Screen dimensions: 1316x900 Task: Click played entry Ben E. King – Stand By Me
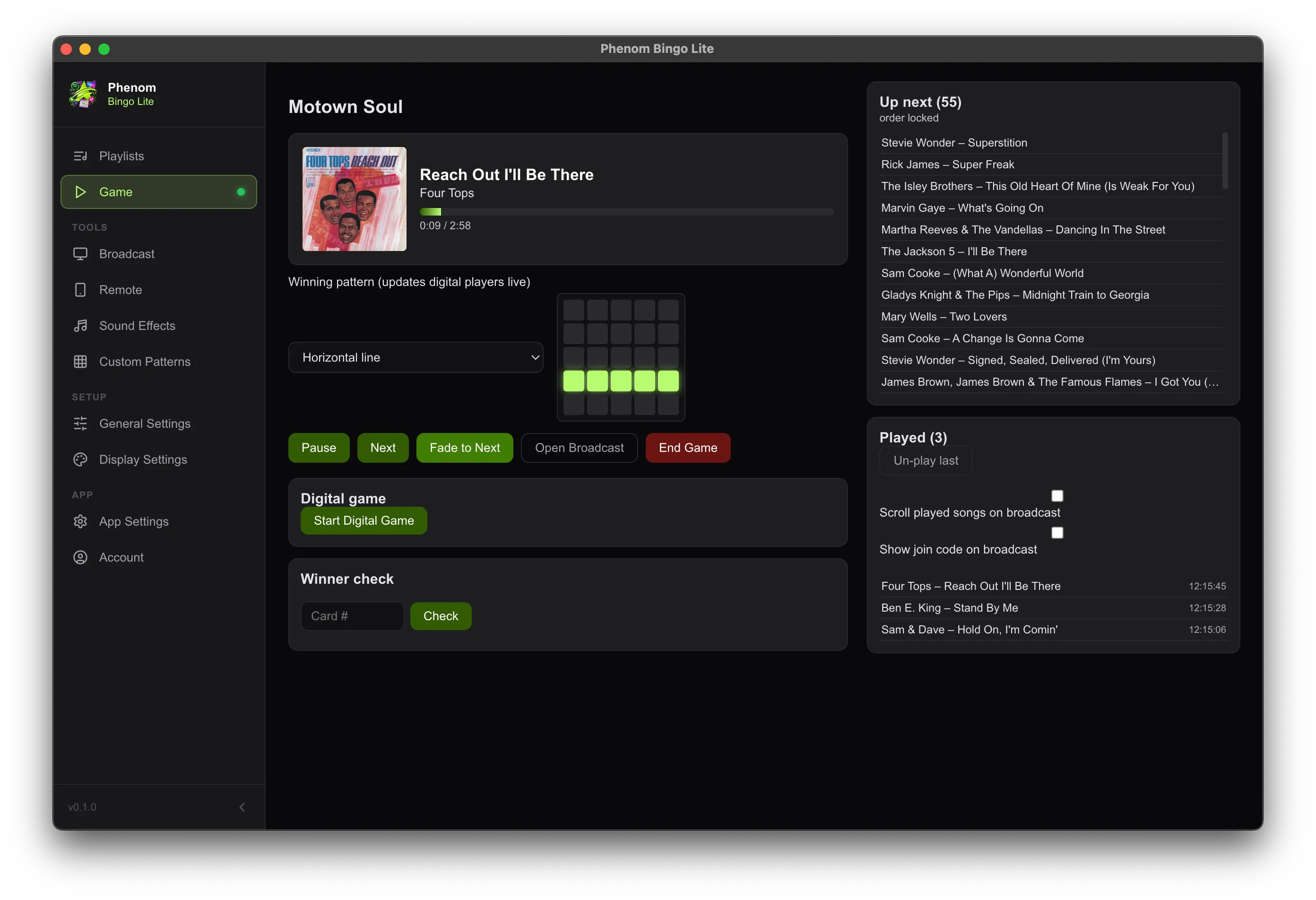[x=1053, y=608]
